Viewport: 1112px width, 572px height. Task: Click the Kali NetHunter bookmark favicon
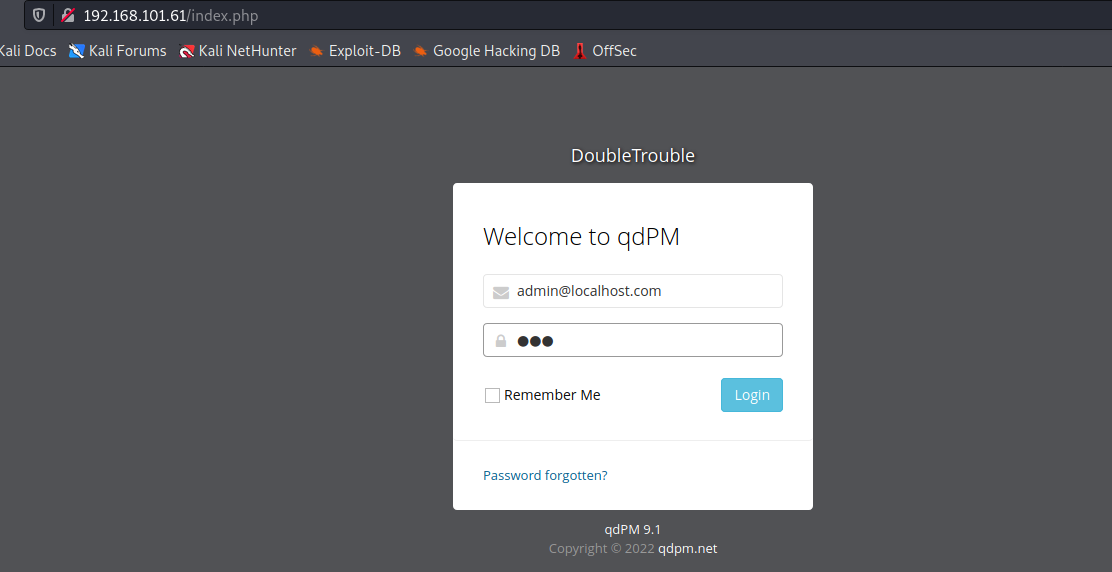click(187, 51)
